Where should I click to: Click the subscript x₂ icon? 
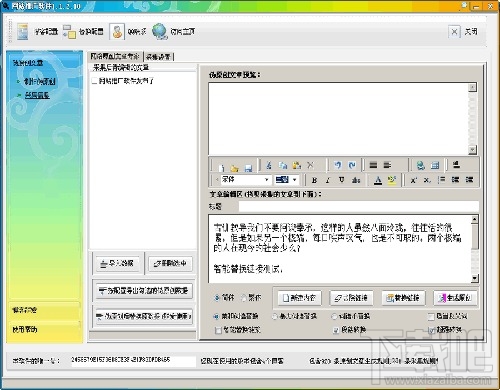(x=427, y=180)
